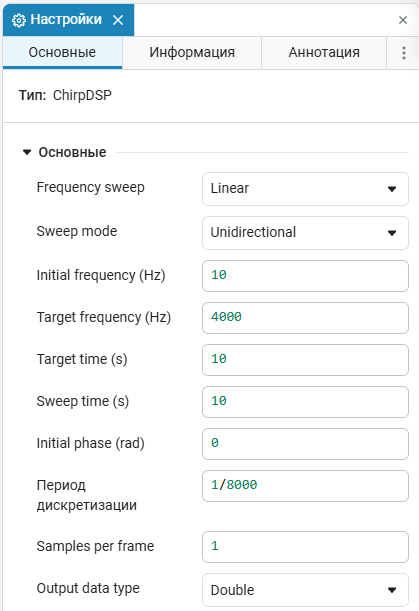Open the three-dot more tabs menu

pos(404,53)
